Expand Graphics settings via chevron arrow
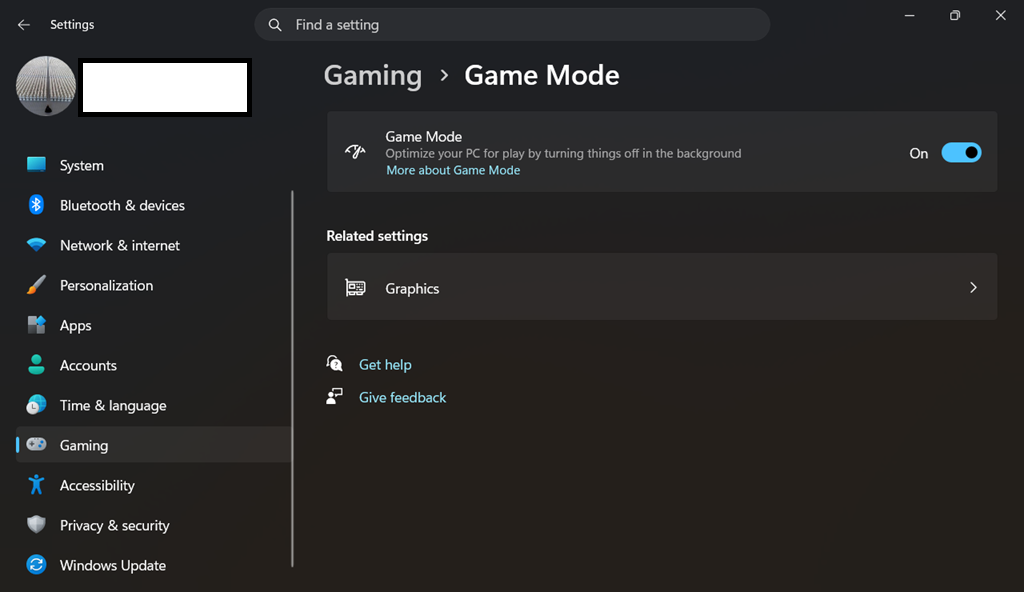This screenshot has width=1024, height=592. pyautogui.click(x=973, y=288)
